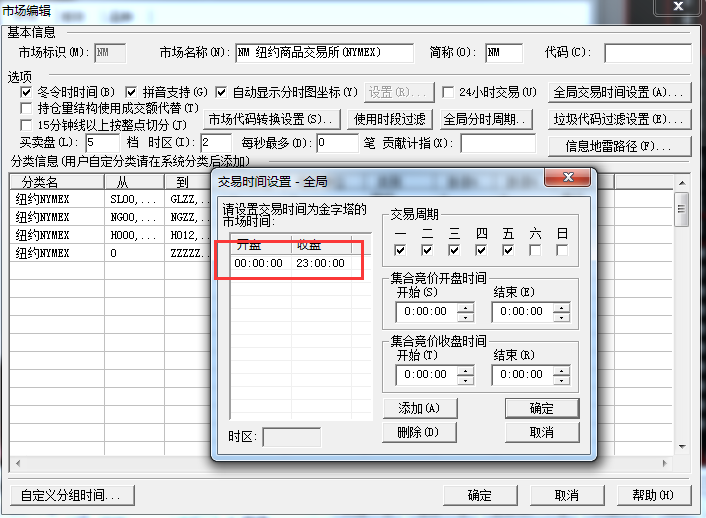Click 时区(I) input field in options
706x518 pixels.
click(216, 143)
